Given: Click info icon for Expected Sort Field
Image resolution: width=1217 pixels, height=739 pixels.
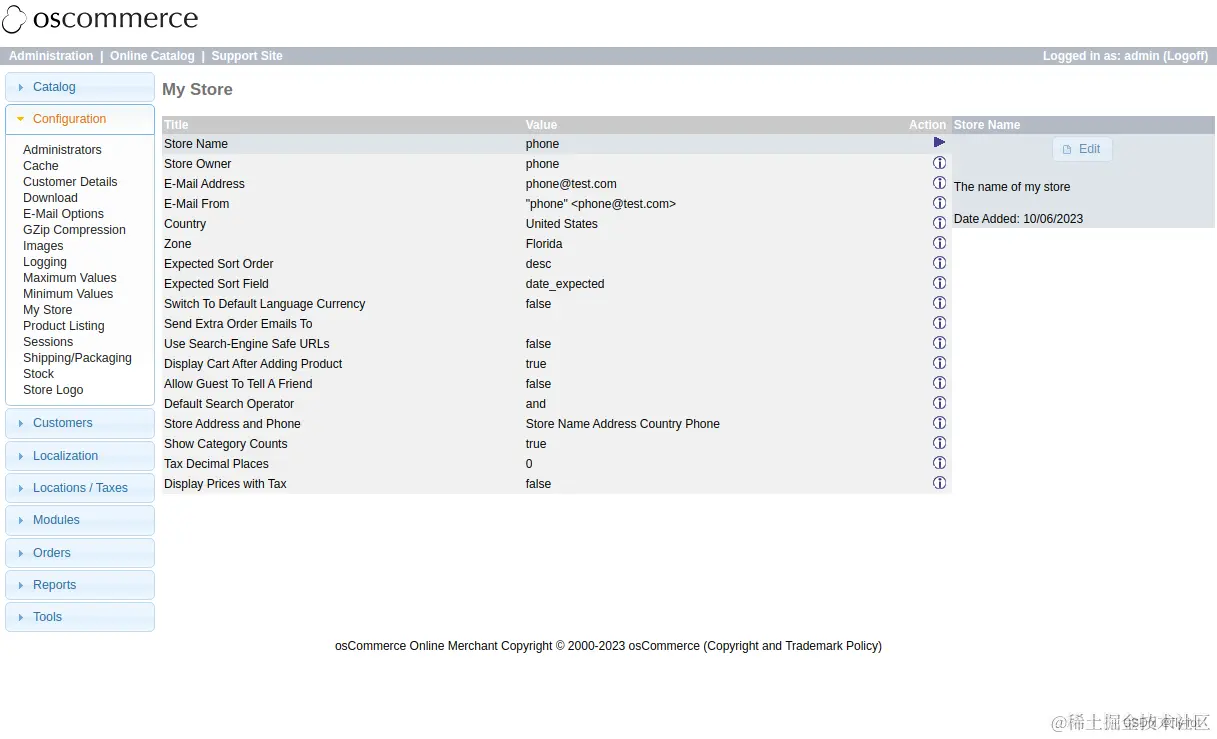Looking at the screenshot, I should [939, 283].
